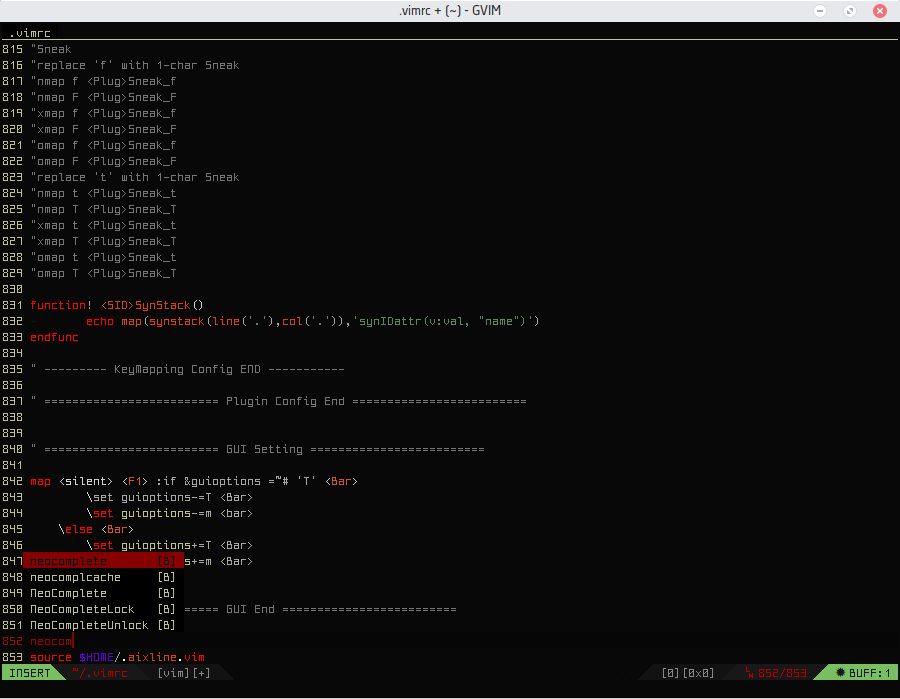900x699 pixels.
Task: Click the line '"omap f <Plug>Sneak_f'
Action: (103, 146)
